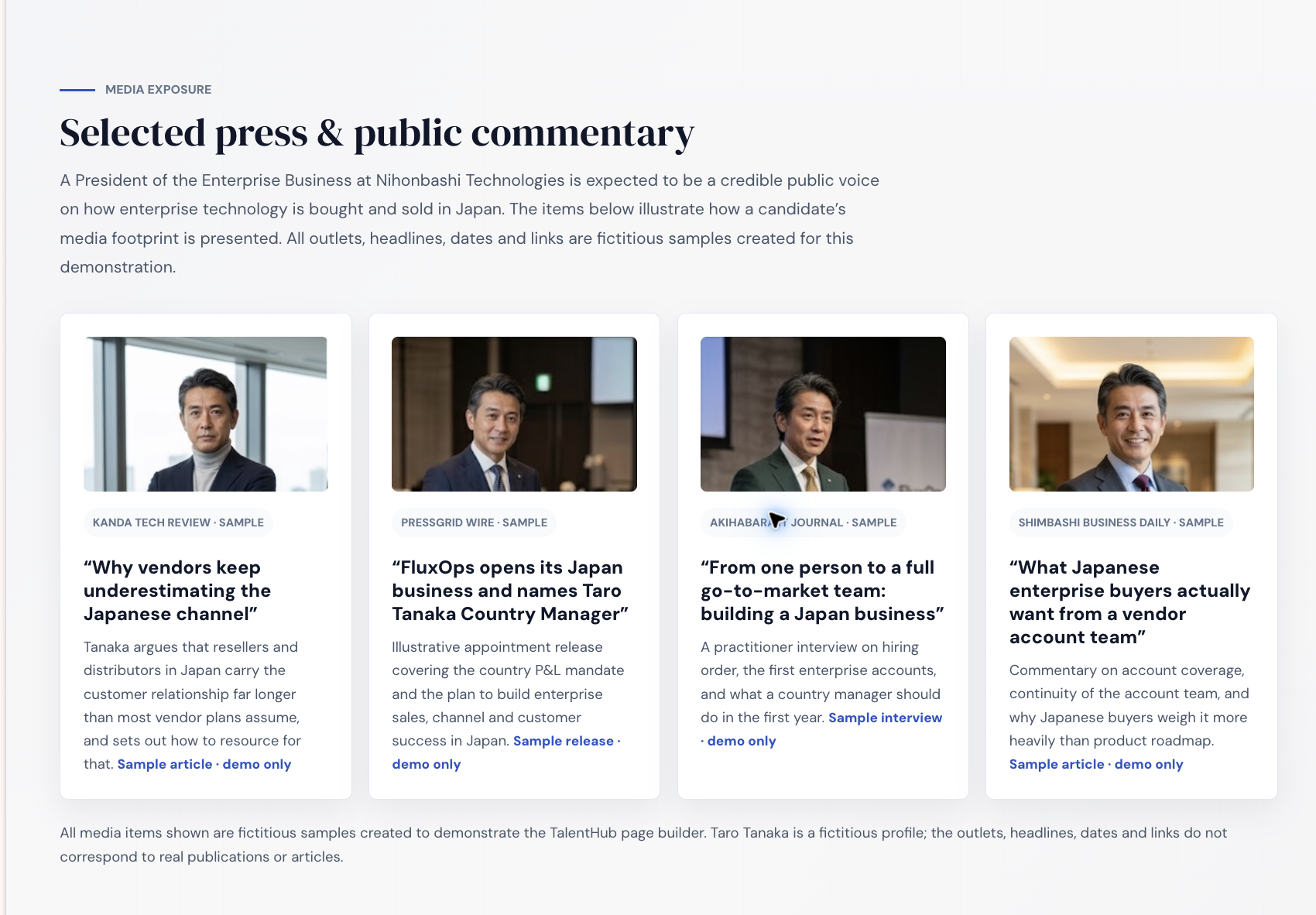Click the footer disclaimer 'All media items shown are fictitious'
Screen dimensions: 1316x915
643,845
